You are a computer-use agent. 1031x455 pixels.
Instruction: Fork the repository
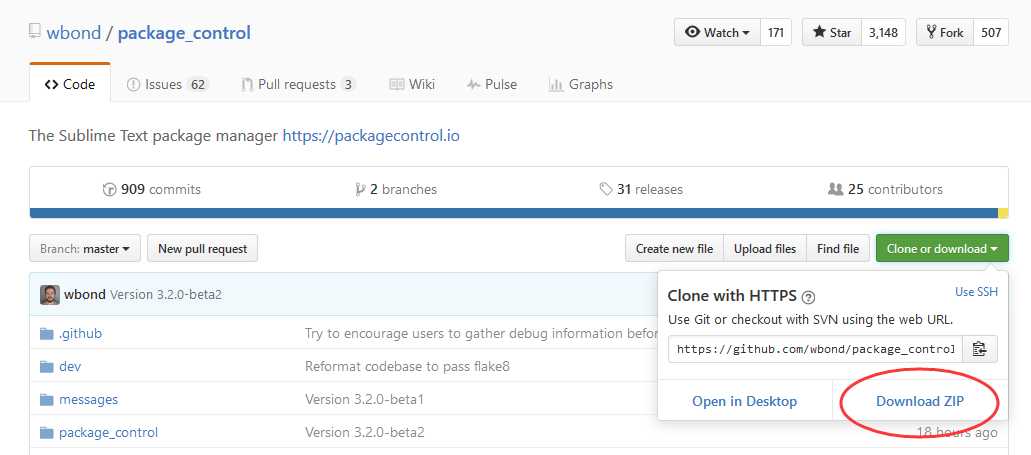(x=944, y=32)
